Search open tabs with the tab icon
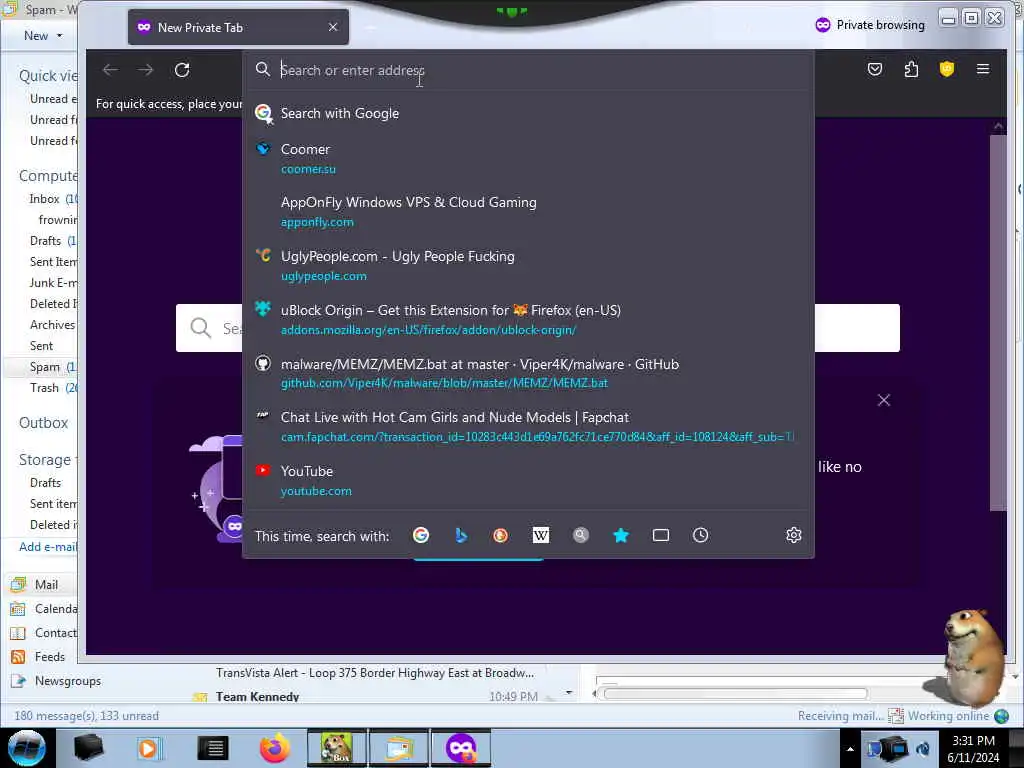The width and height of the screenshot is (1024, 768). click(661, 536)
